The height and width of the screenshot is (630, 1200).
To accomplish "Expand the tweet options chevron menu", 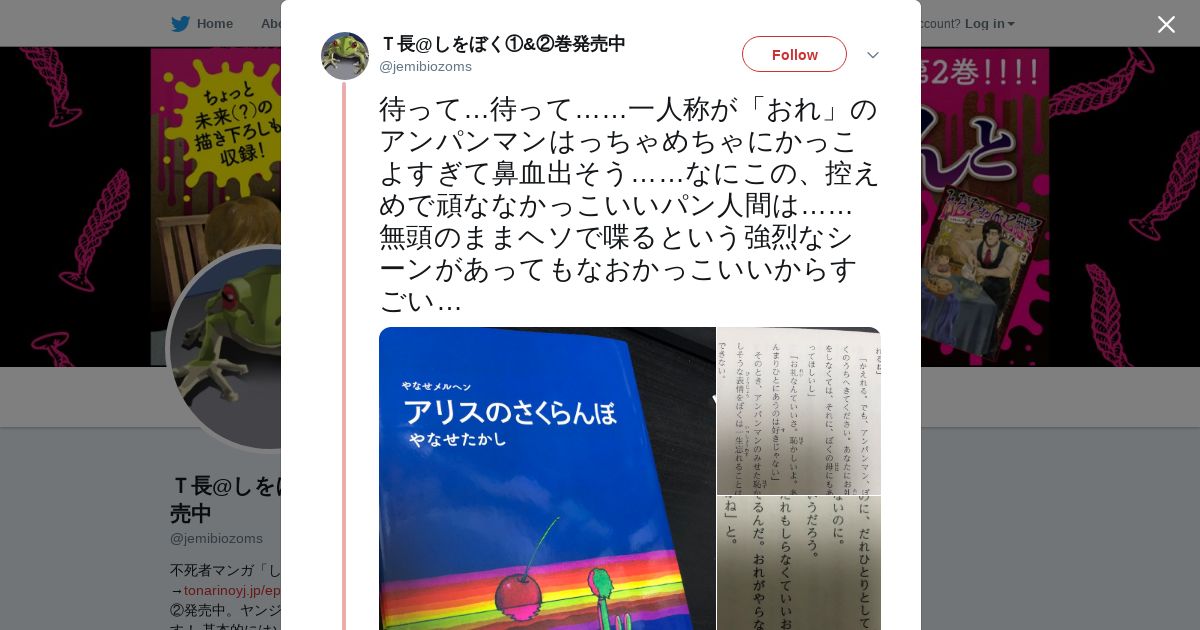I will pyautogui.click(x=873, y=55).
